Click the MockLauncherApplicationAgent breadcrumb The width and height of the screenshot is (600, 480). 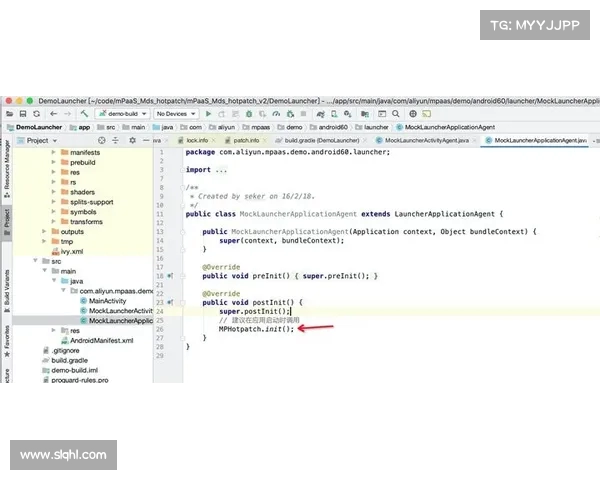click(x=446, y=127)
